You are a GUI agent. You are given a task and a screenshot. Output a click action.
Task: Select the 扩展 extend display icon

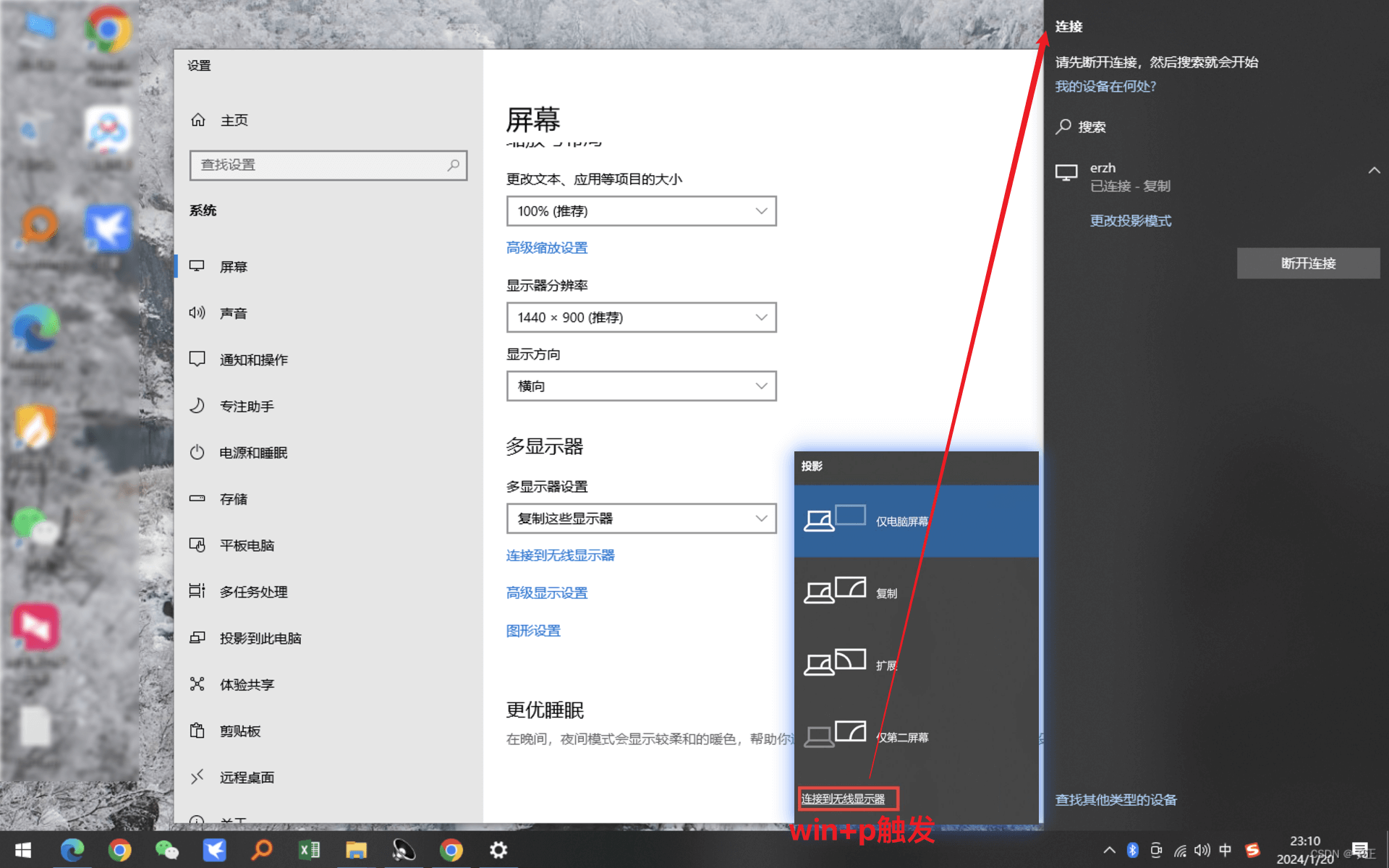836,662
